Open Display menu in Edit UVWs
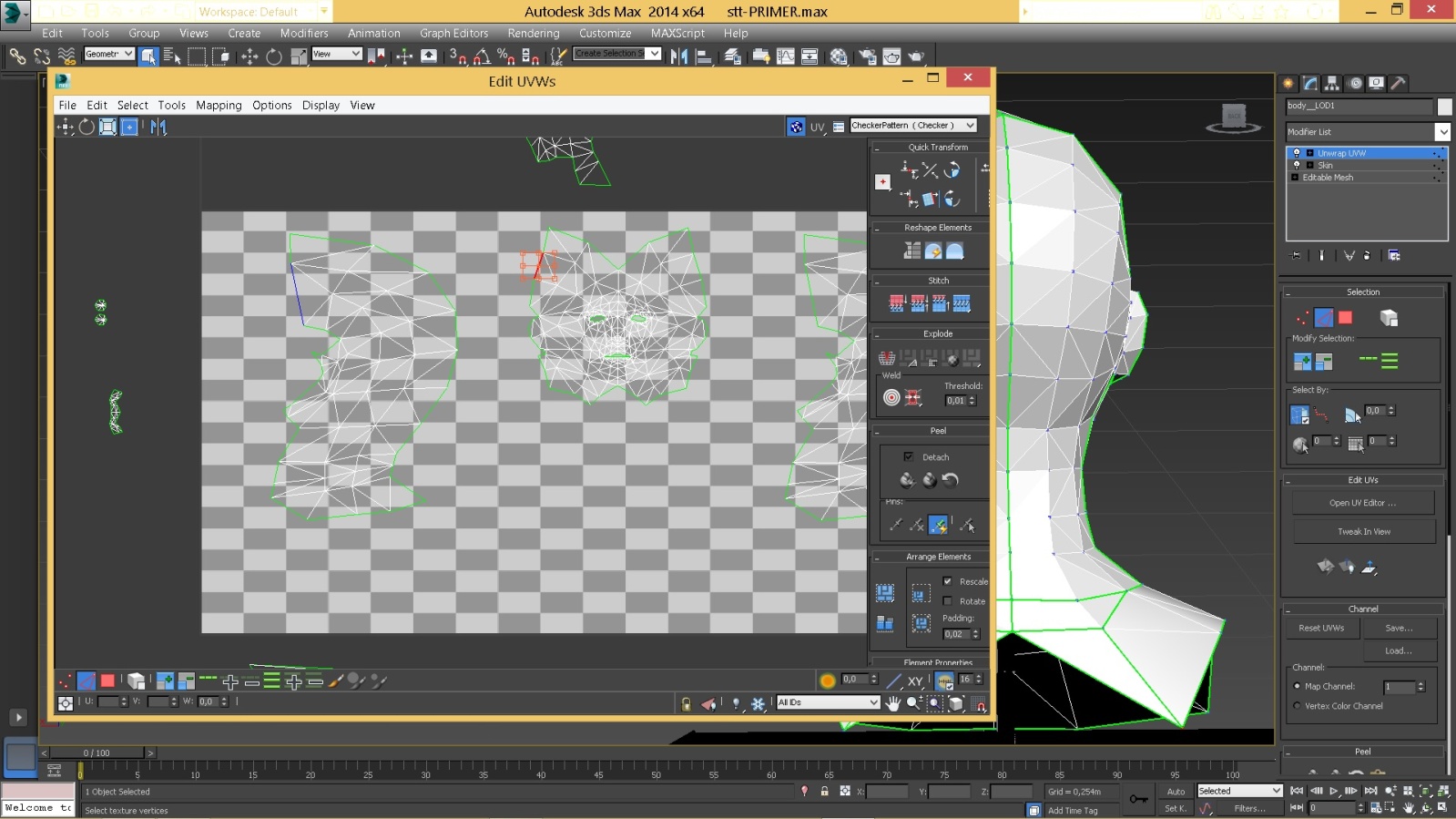The height and width of the screenshot is (819, 1456). (x=321, y=106)
